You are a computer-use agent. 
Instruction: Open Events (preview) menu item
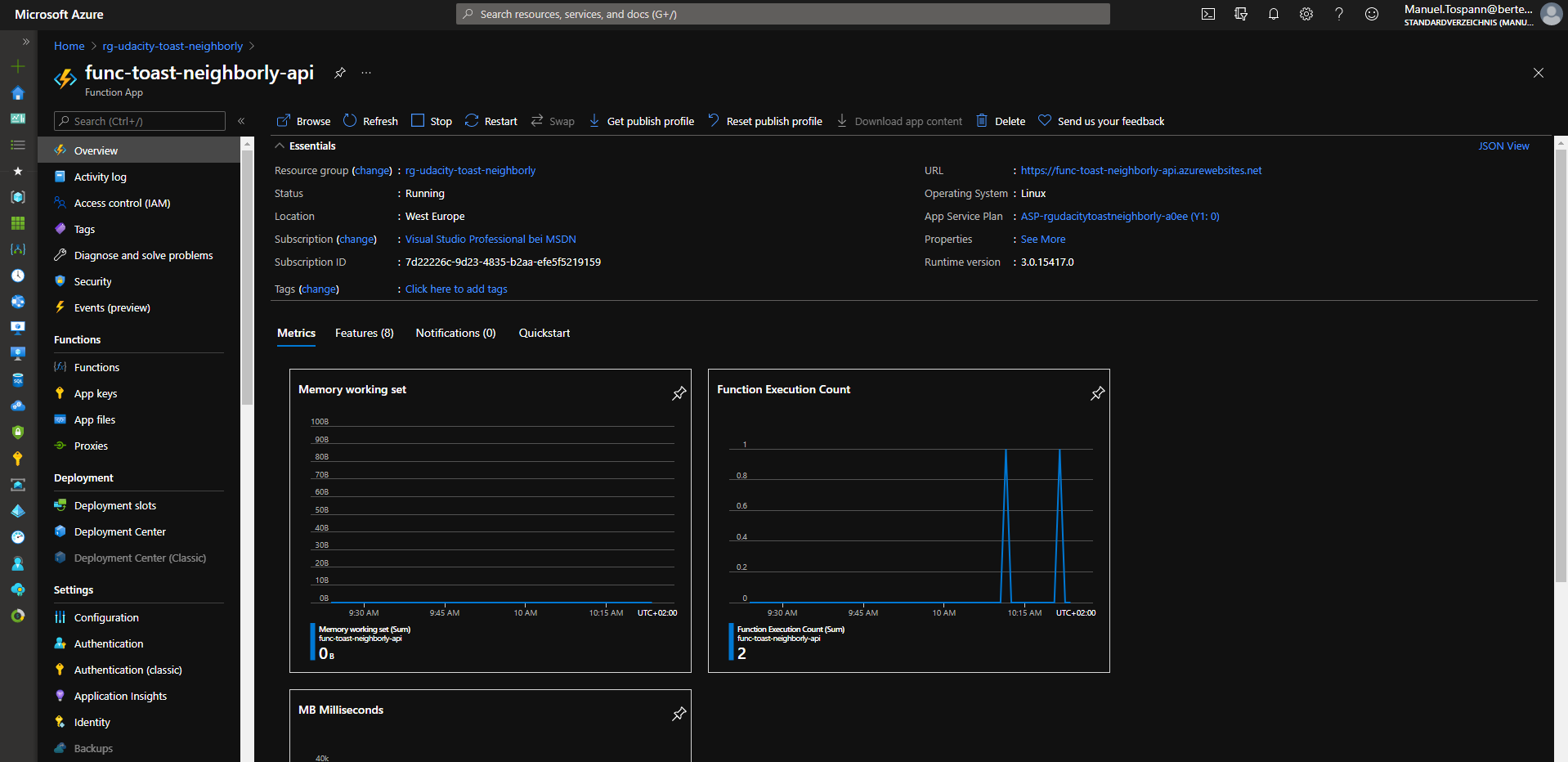click(139, 307)
